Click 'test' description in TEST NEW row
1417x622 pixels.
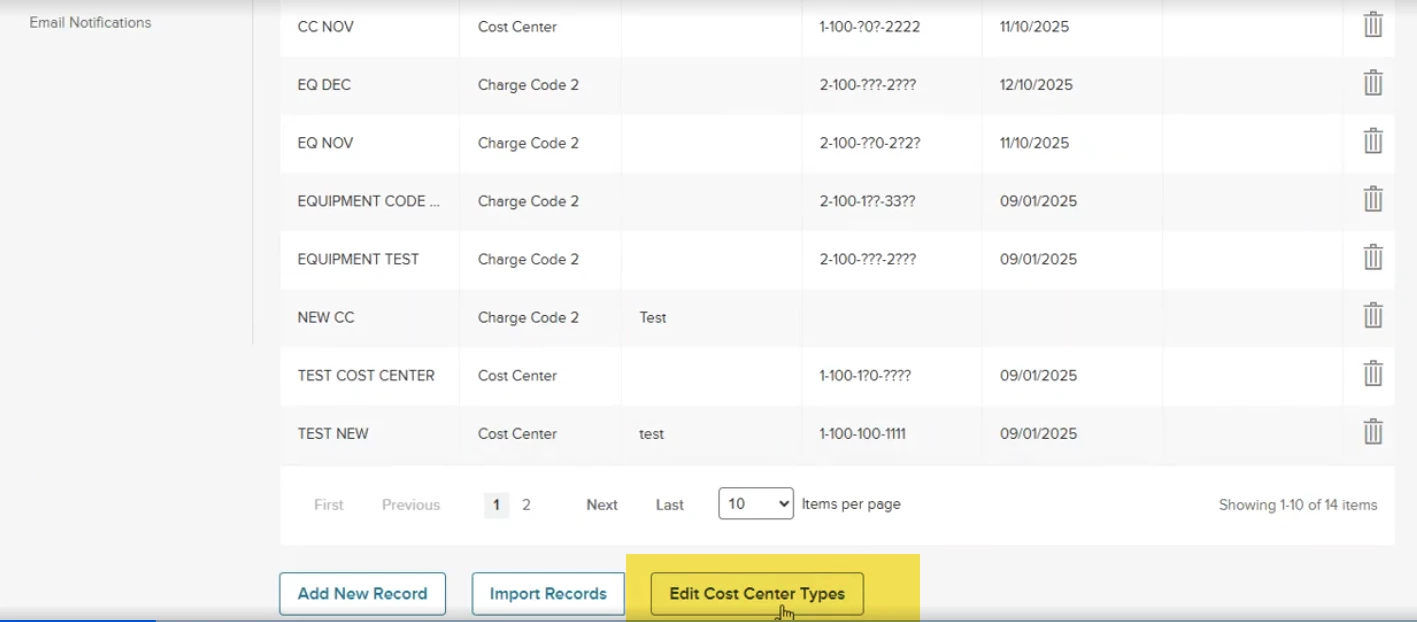coord(651,434)
